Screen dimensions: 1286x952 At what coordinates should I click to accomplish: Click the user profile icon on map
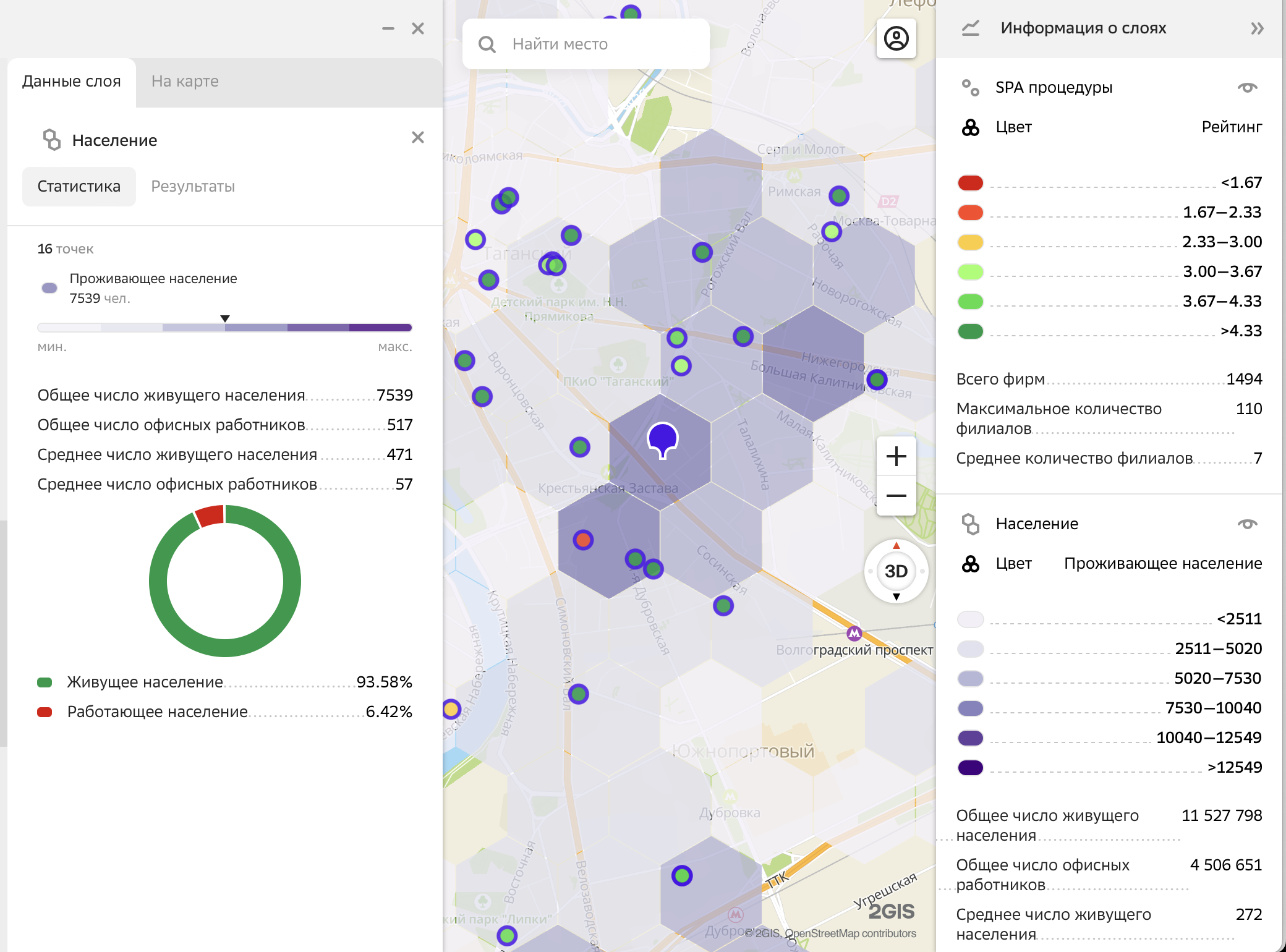point(896,38)
